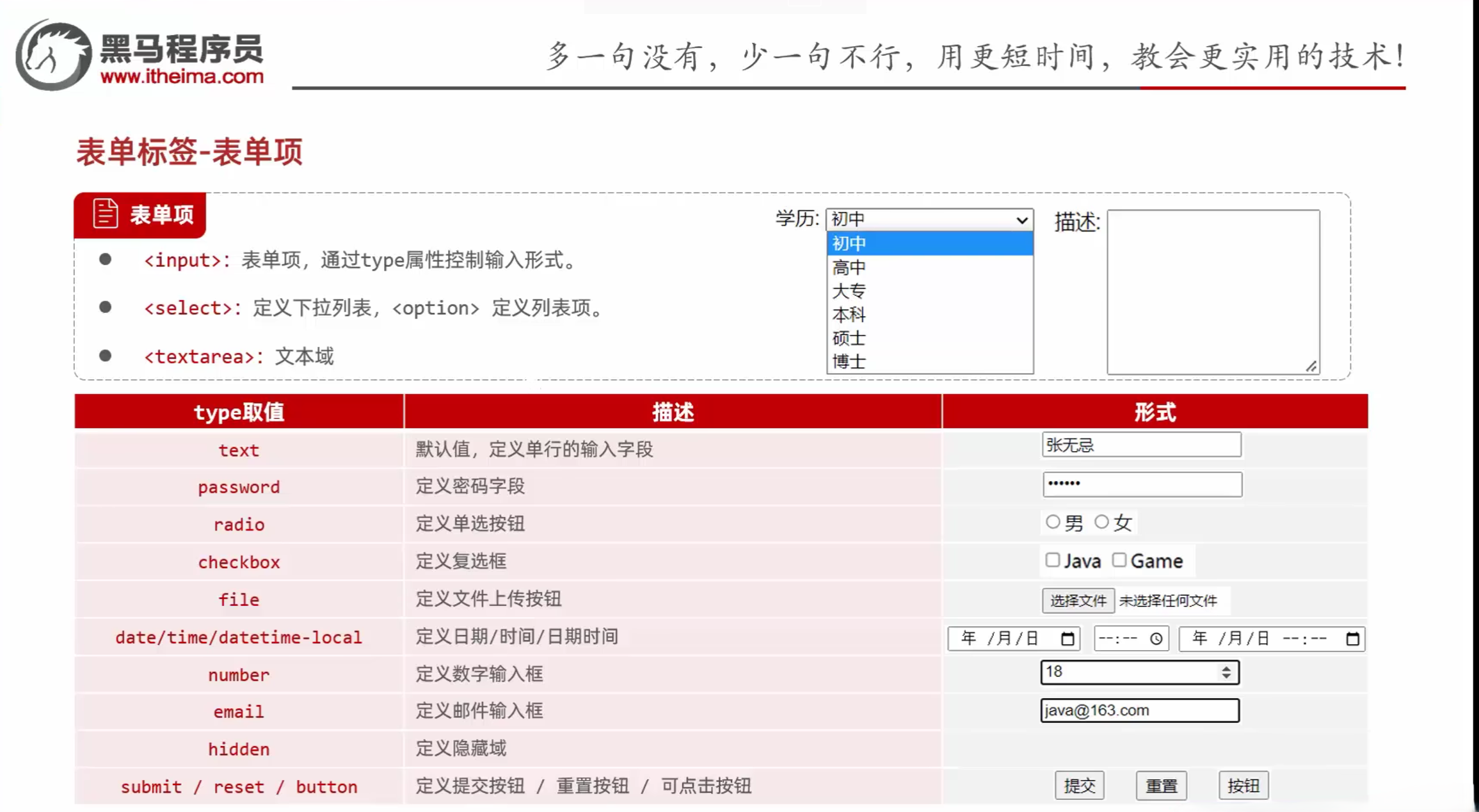Click the stepper up arrow in the number field
The width and height of the screenshot is (1479, 812).
pyautogui.click(x=1226, y=667)
